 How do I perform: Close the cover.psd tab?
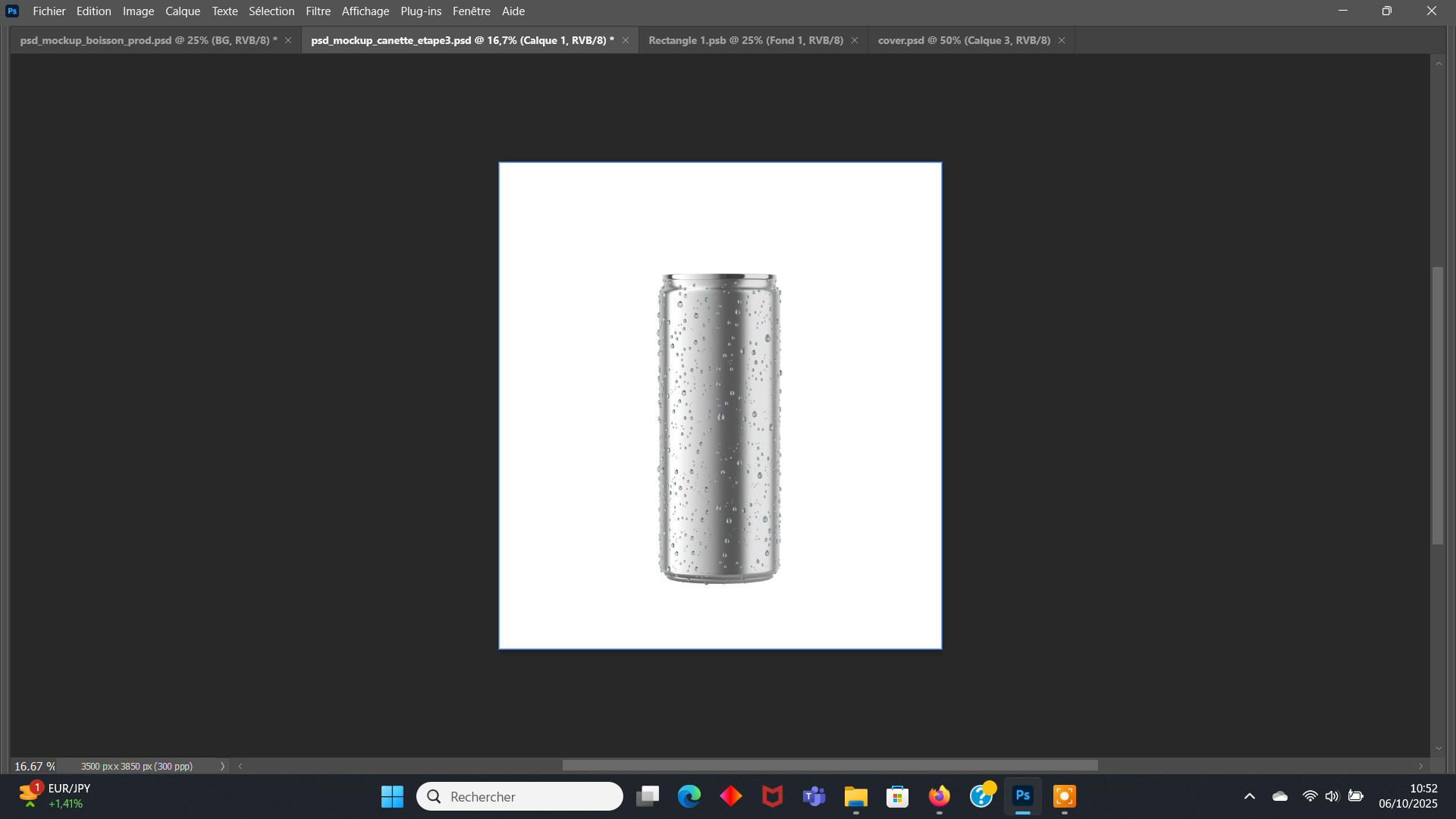tap(1062, 40)
